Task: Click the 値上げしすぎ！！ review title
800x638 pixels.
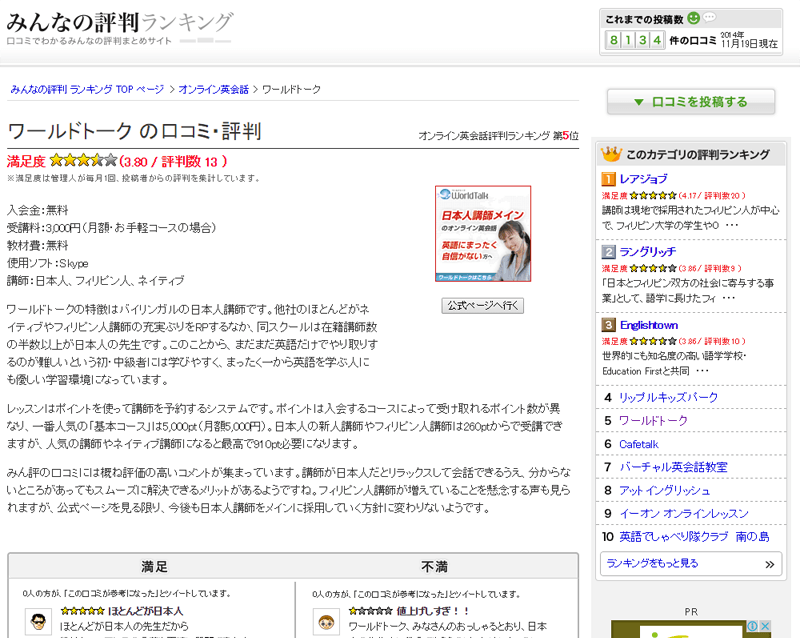Action: tap(433, 610)
